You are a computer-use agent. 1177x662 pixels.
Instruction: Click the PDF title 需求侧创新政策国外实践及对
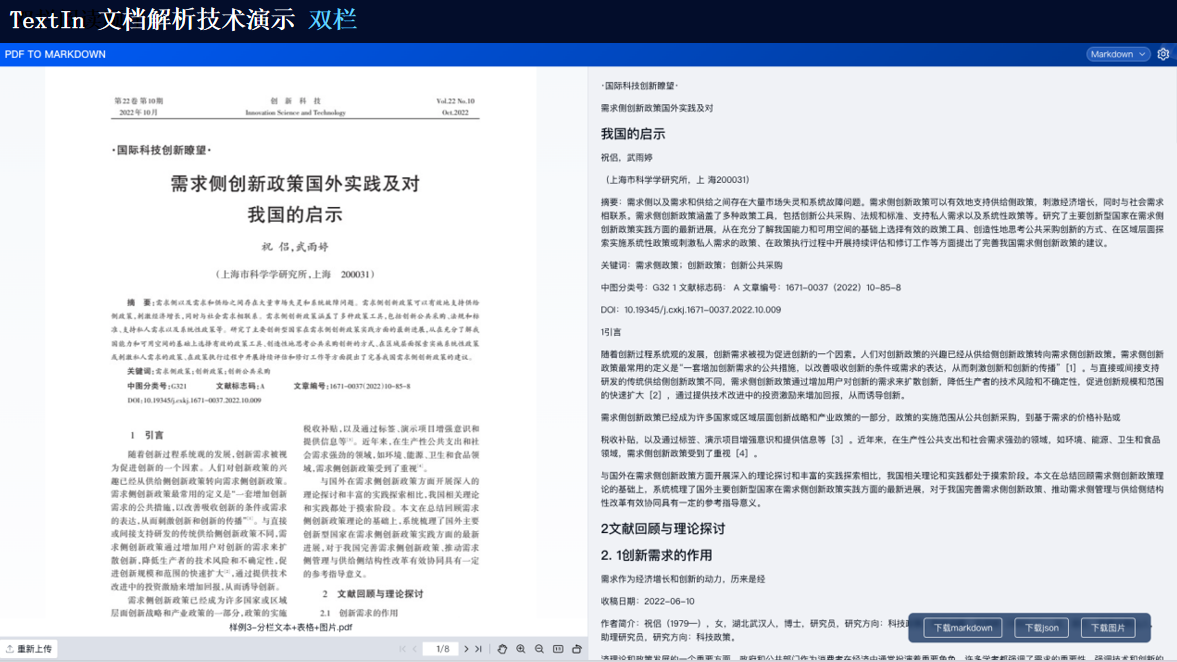[295, 184]
